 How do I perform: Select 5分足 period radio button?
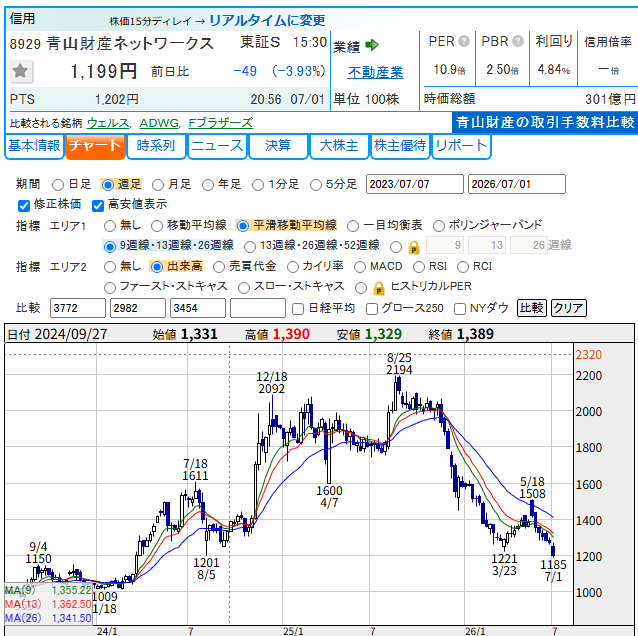[316, 185]
